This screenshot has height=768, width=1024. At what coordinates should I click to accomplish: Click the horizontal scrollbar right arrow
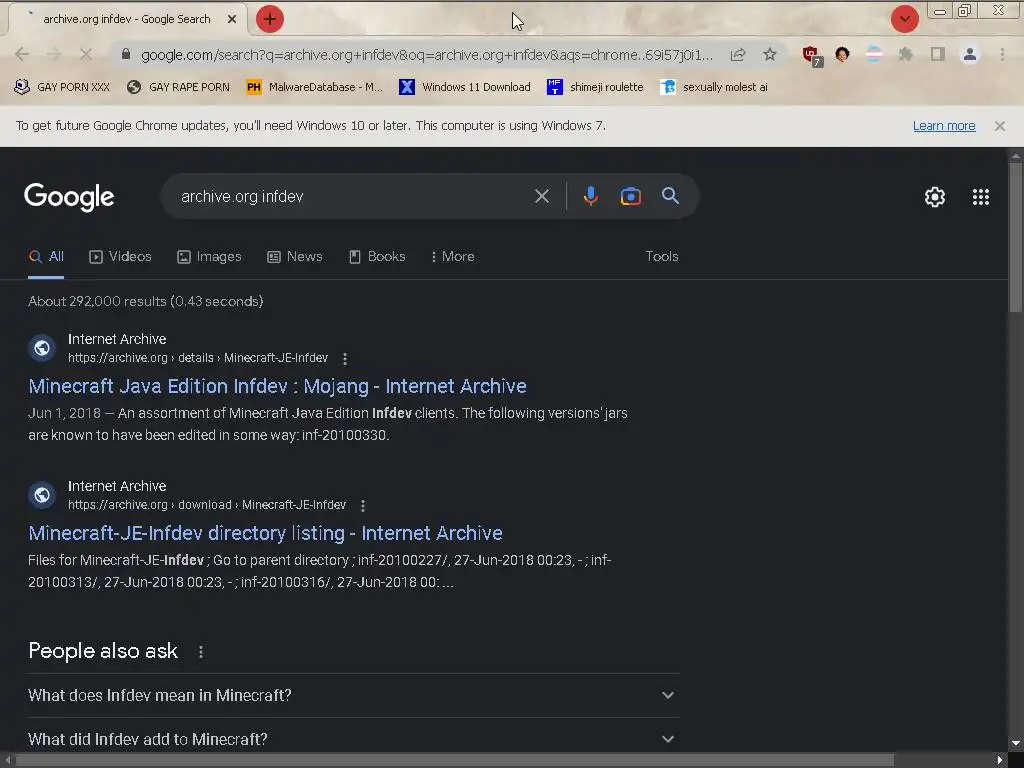click(x=999, y=760)
